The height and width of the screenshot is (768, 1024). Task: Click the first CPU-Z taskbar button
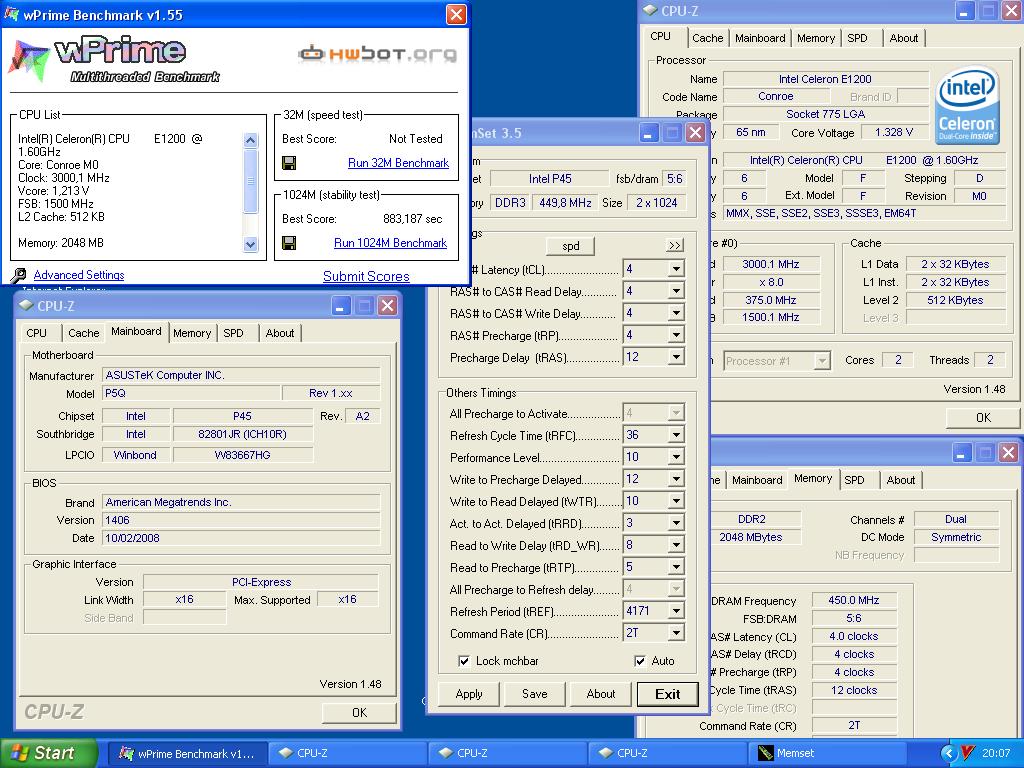tap(348, 753)
